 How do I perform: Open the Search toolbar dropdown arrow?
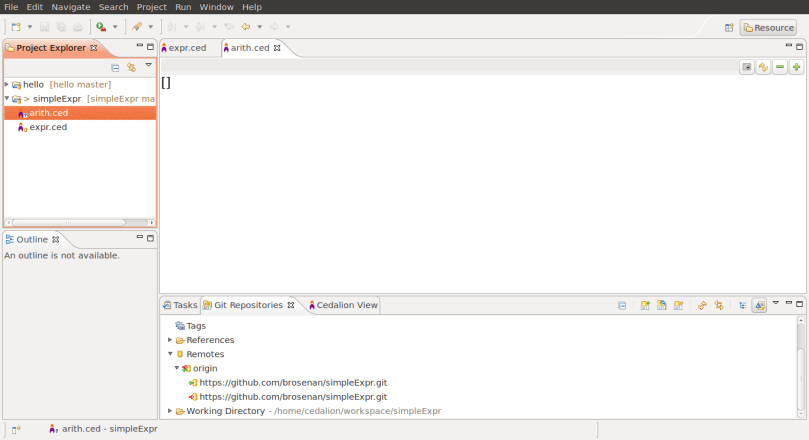(x=151, y=27)
